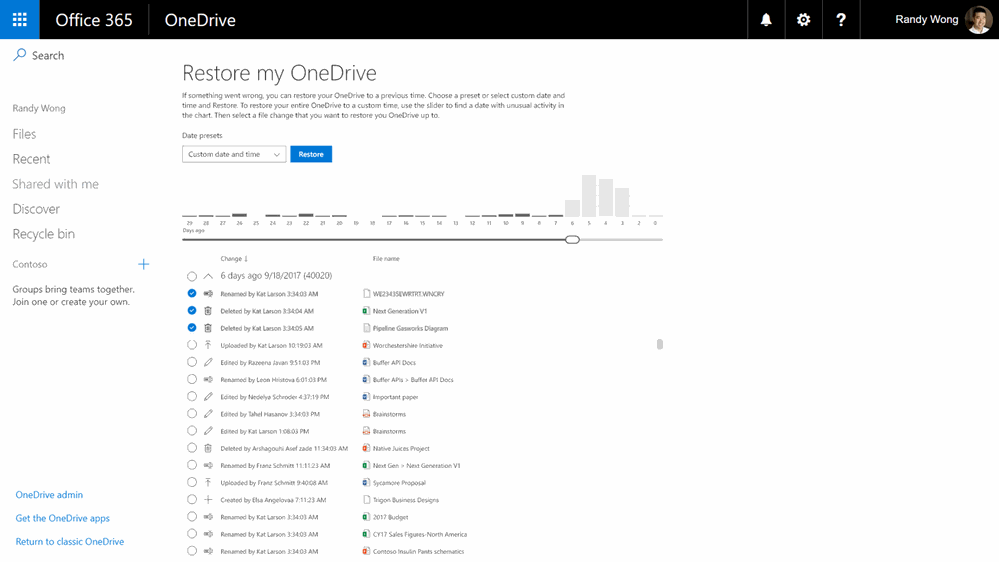Click the File name column header
The height and width of the screenshot is (562, 999).
pyautogui.click(x=386, y=259)
